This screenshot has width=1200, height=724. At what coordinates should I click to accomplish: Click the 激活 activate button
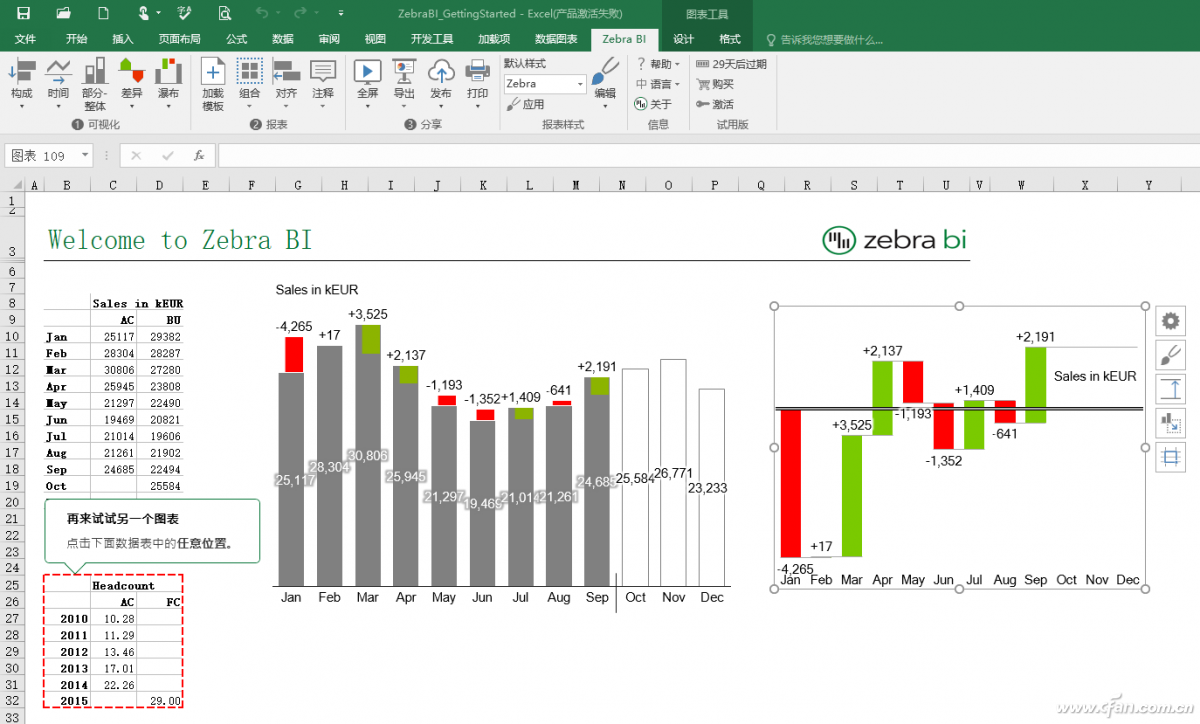click(715, 104)
